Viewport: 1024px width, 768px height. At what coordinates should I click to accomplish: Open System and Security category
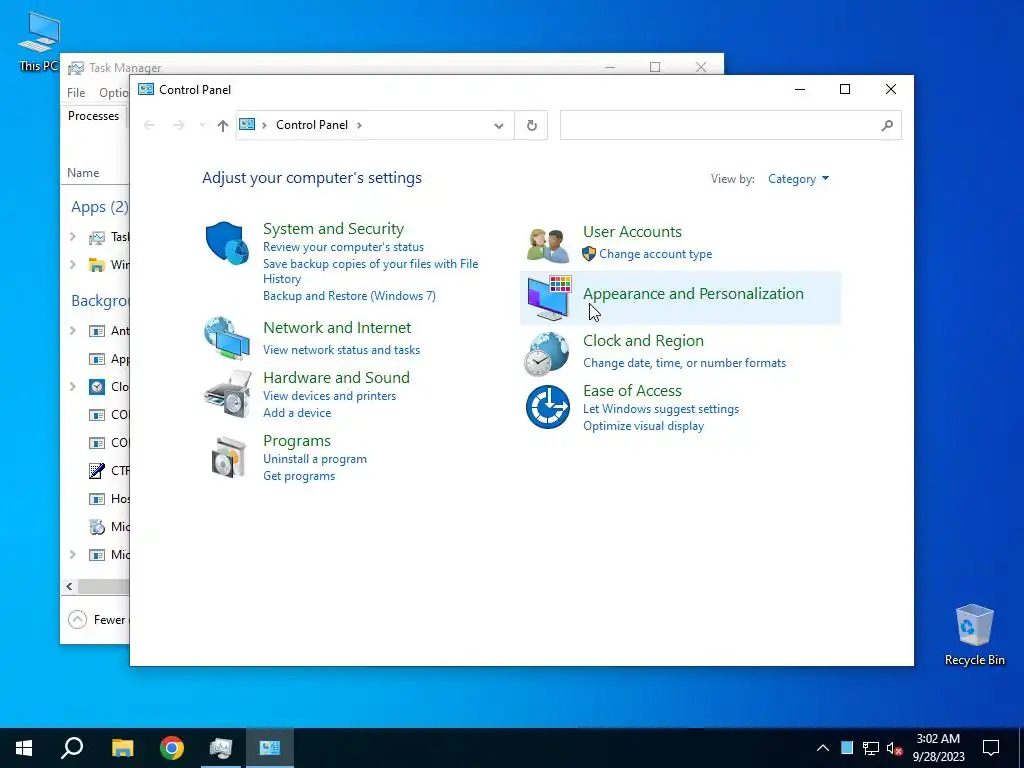pos(333,229)
